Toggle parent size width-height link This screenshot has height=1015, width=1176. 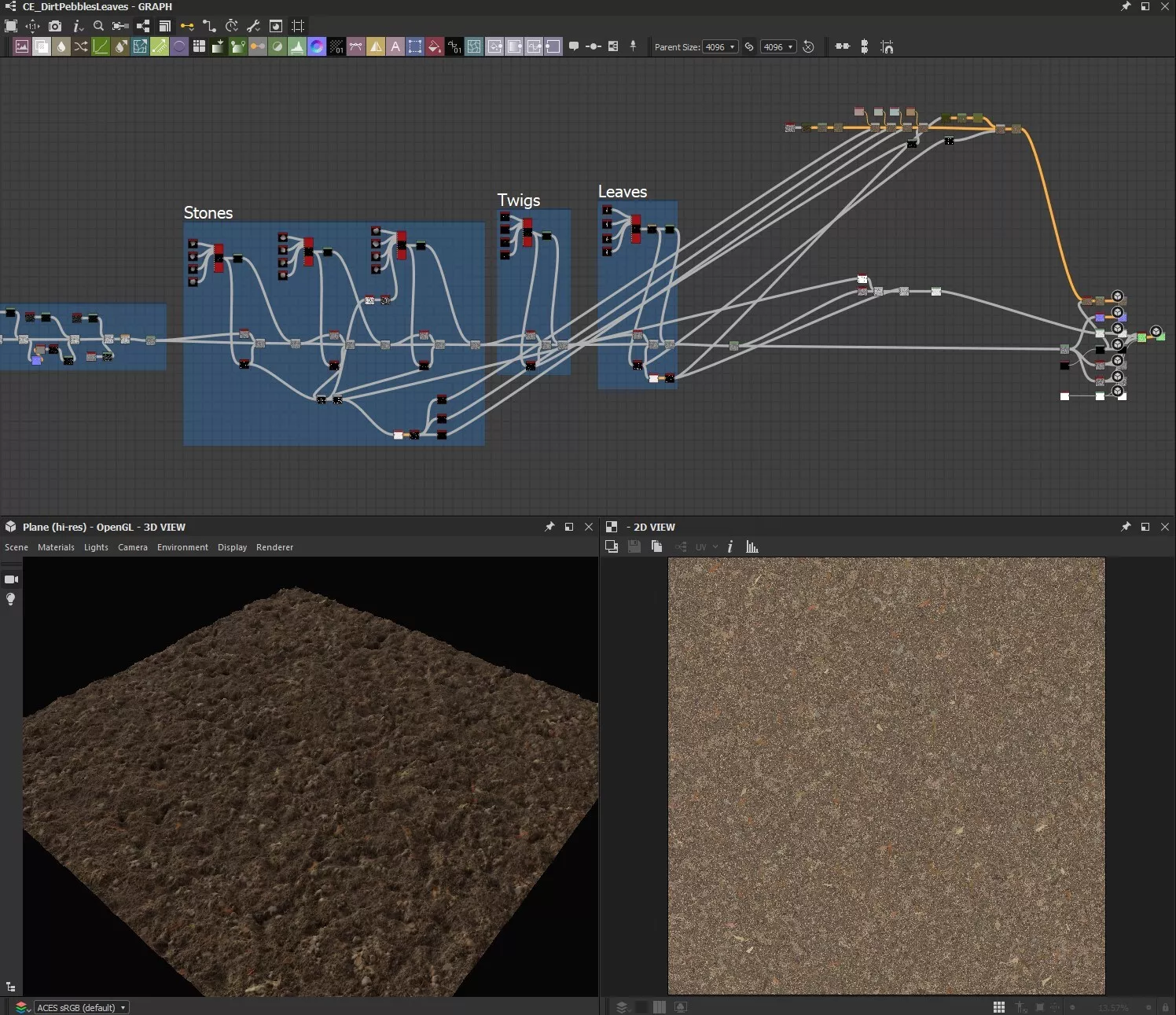749,47
